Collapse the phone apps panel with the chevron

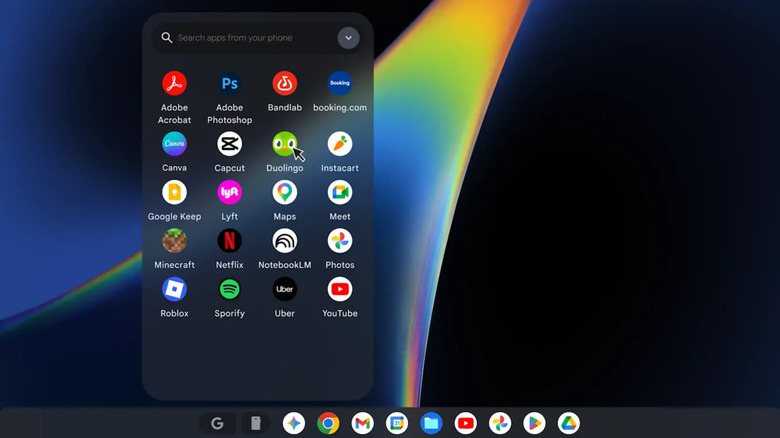click(348, 38)
